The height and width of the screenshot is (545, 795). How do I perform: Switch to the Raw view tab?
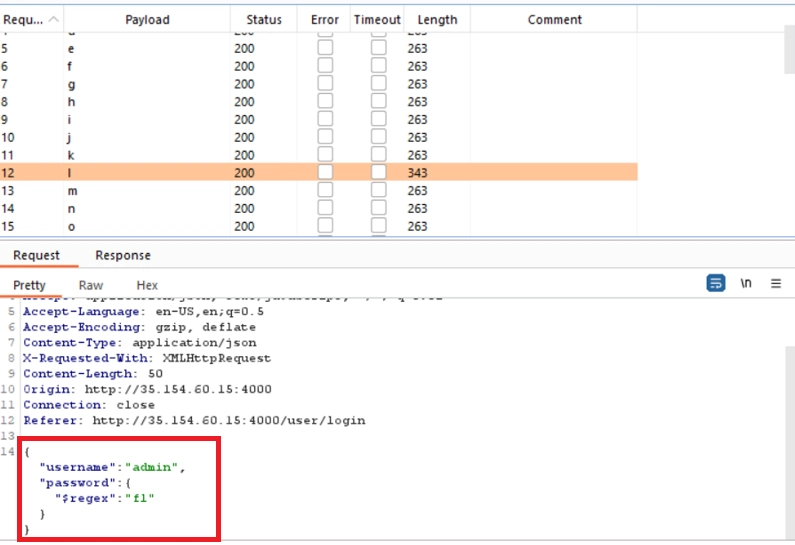pos(90,285)
